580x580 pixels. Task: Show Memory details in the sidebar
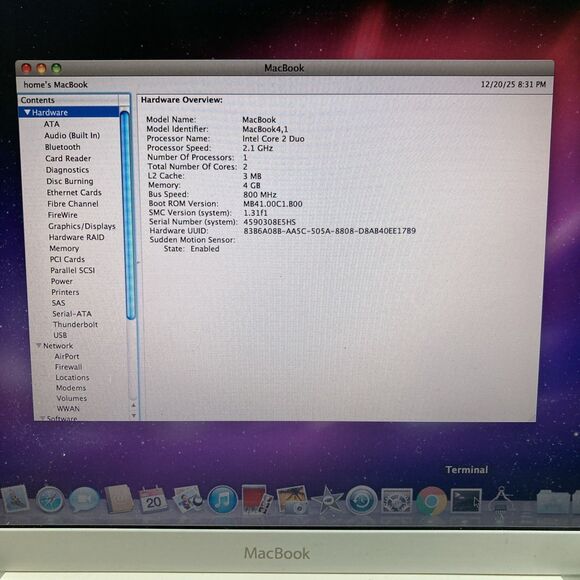tap(64, 249)
